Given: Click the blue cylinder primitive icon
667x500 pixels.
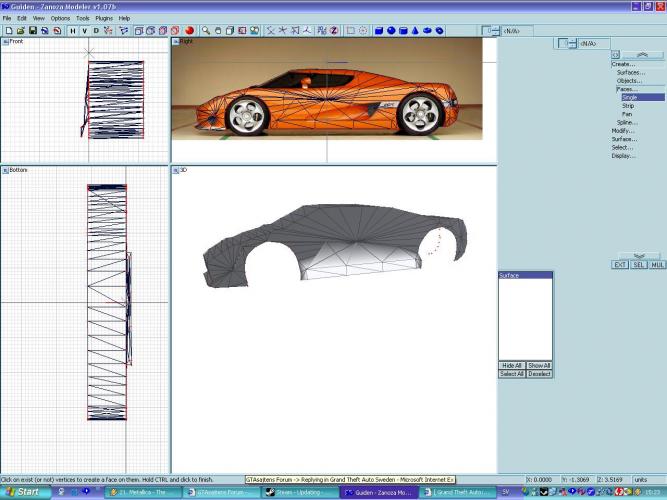Looking at the screenshot, I should (402, 31).
